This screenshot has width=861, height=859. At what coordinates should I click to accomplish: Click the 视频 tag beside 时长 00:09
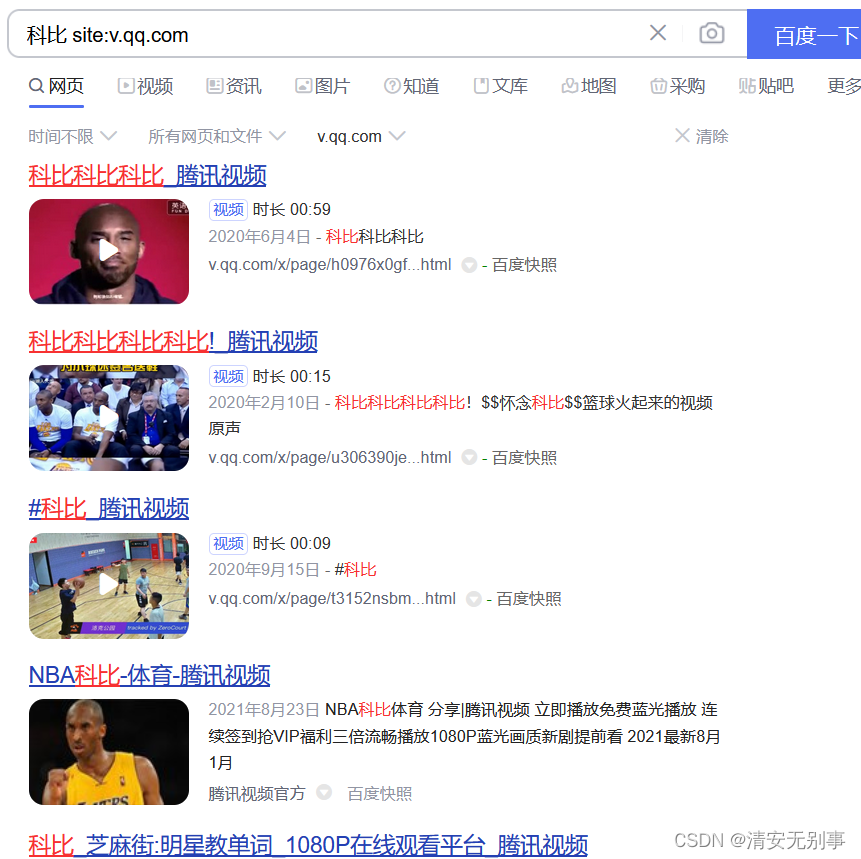[x=228, y=544]
